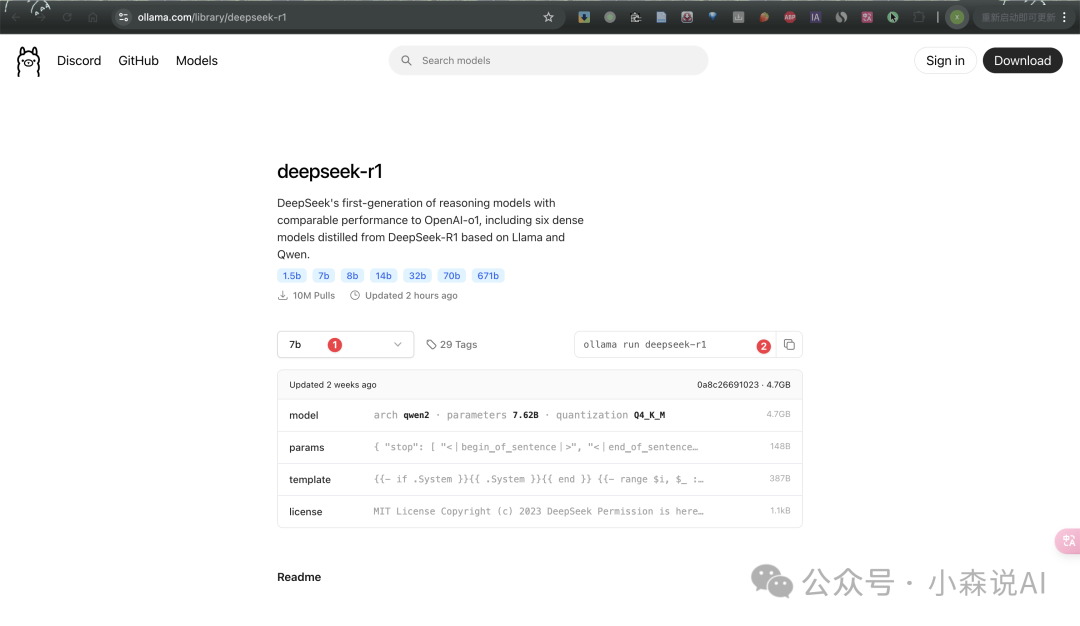The width and height of the screenshot is (1080, 626).
Task: Click the blue diamond extension icon
Action: (713, 17)
